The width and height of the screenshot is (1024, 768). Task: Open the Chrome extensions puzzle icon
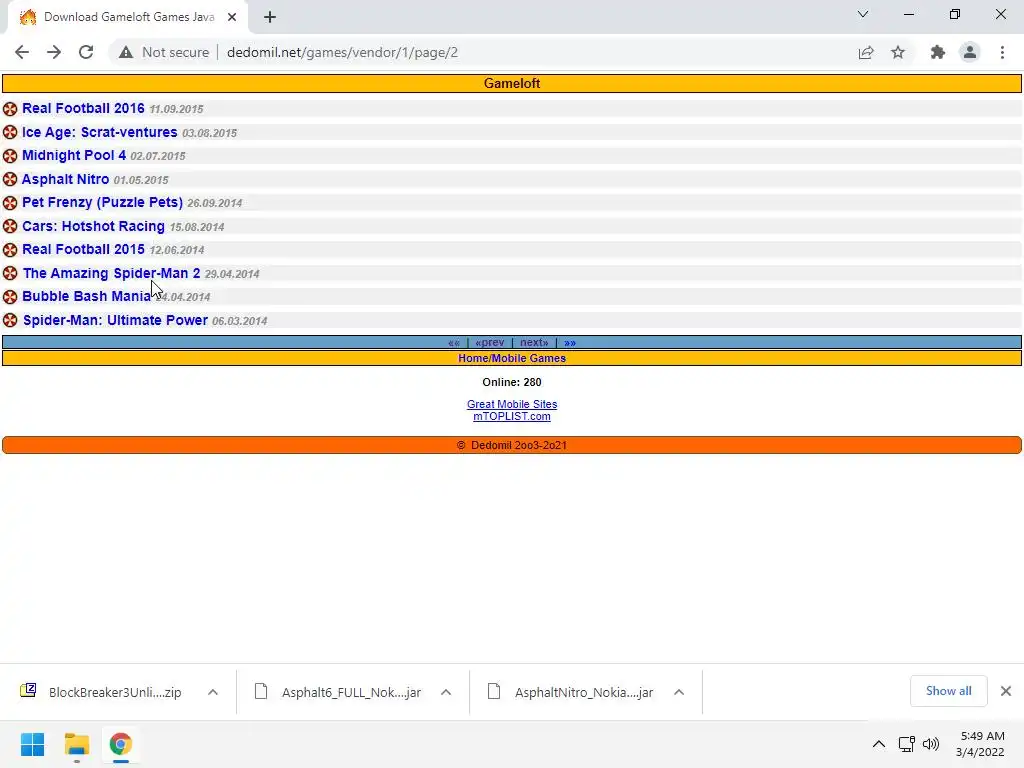pyautogui.click(x=938, y=52)
